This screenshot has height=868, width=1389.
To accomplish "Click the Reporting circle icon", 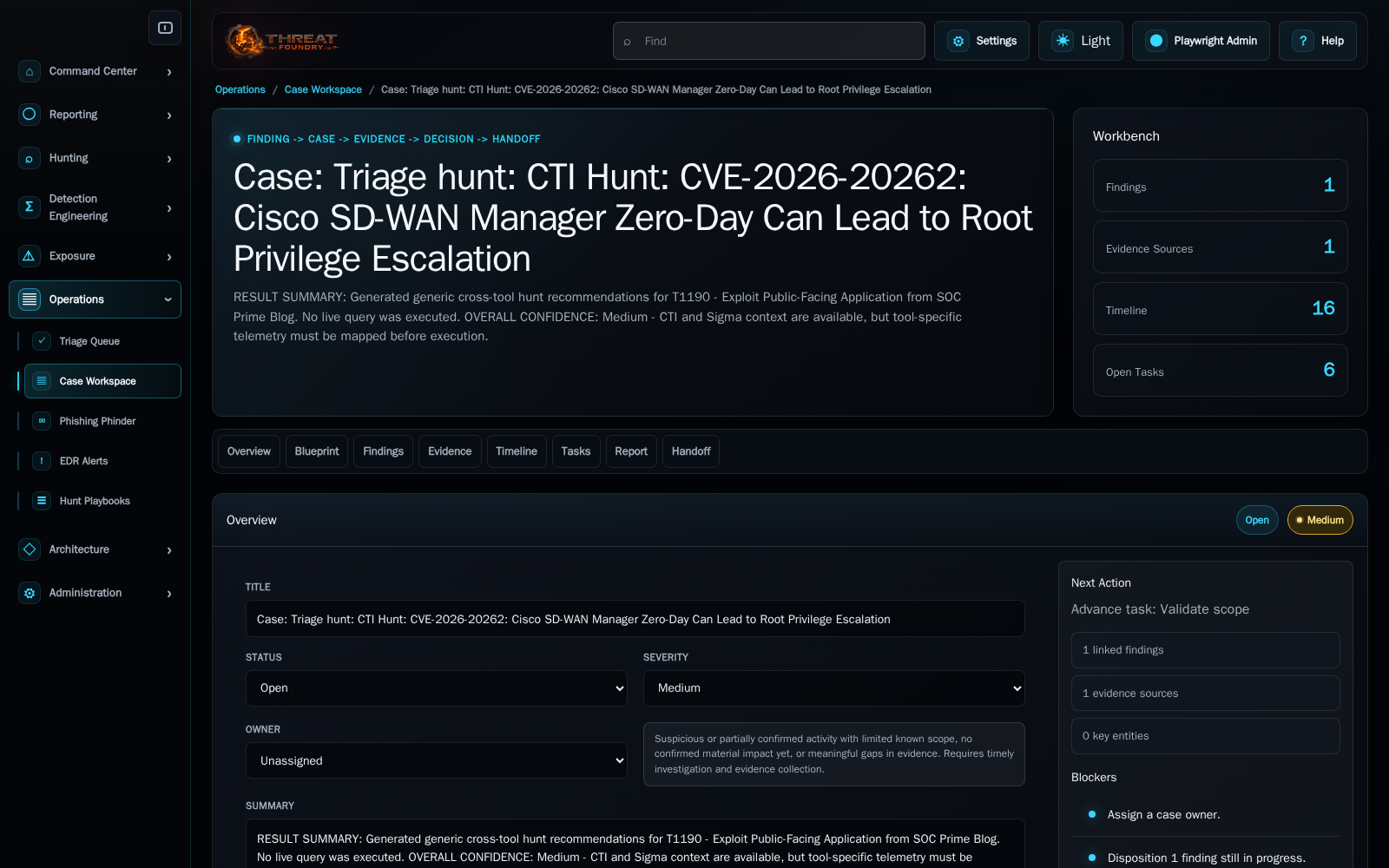I will [30, 115].
